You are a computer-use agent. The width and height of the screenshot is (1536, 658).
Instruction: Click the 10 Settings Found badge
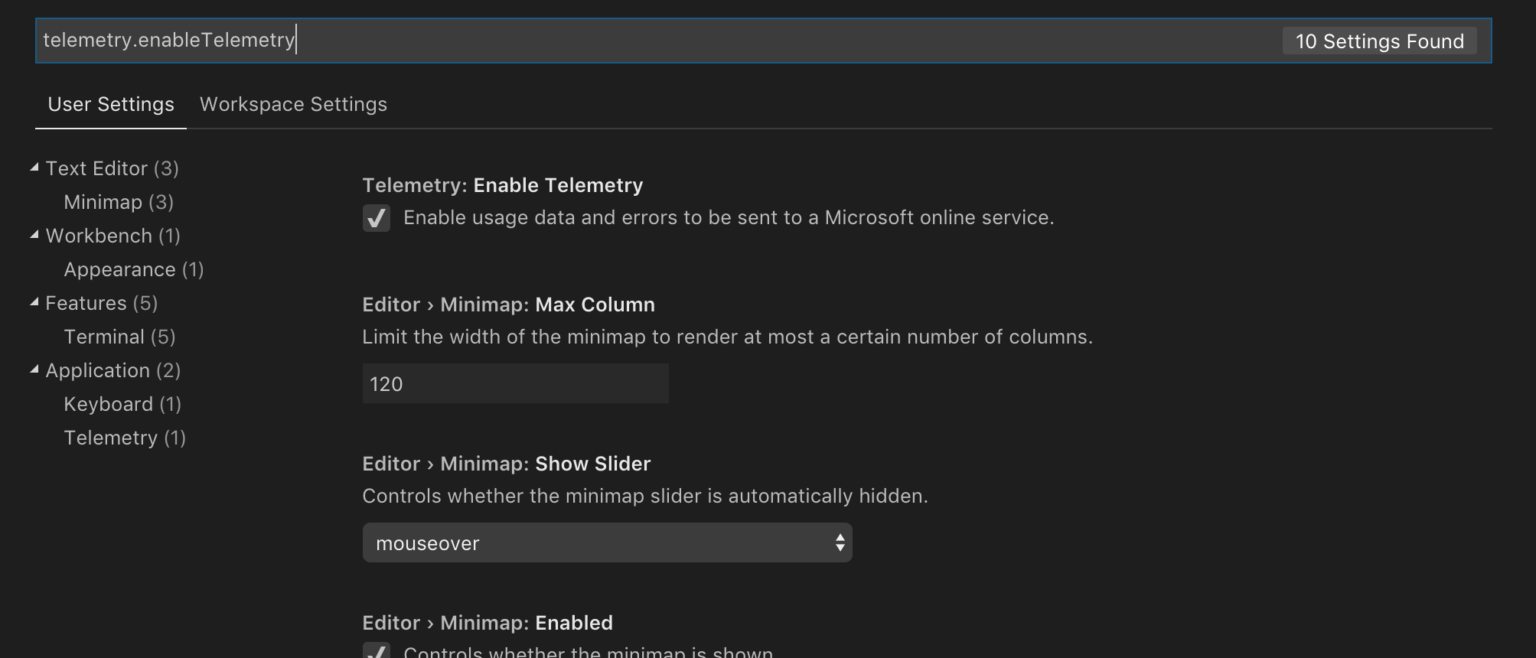coord(1379,41)
